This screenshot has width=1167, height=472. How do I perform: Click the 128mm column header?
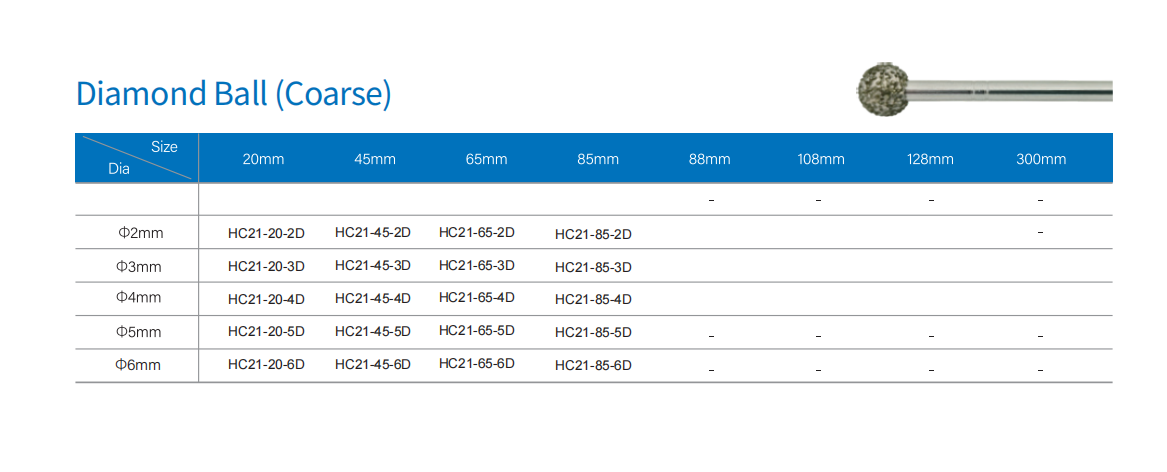pos(930,159)
